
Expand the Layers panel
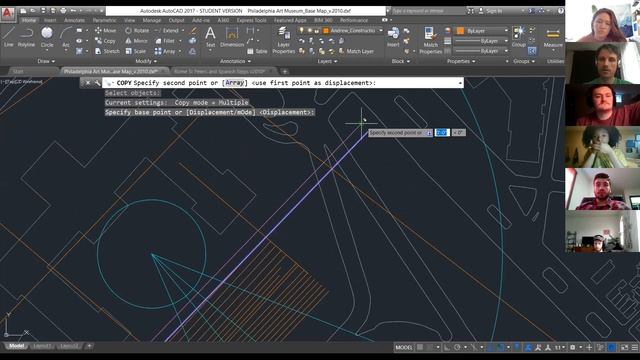click(x=327, y=61)
